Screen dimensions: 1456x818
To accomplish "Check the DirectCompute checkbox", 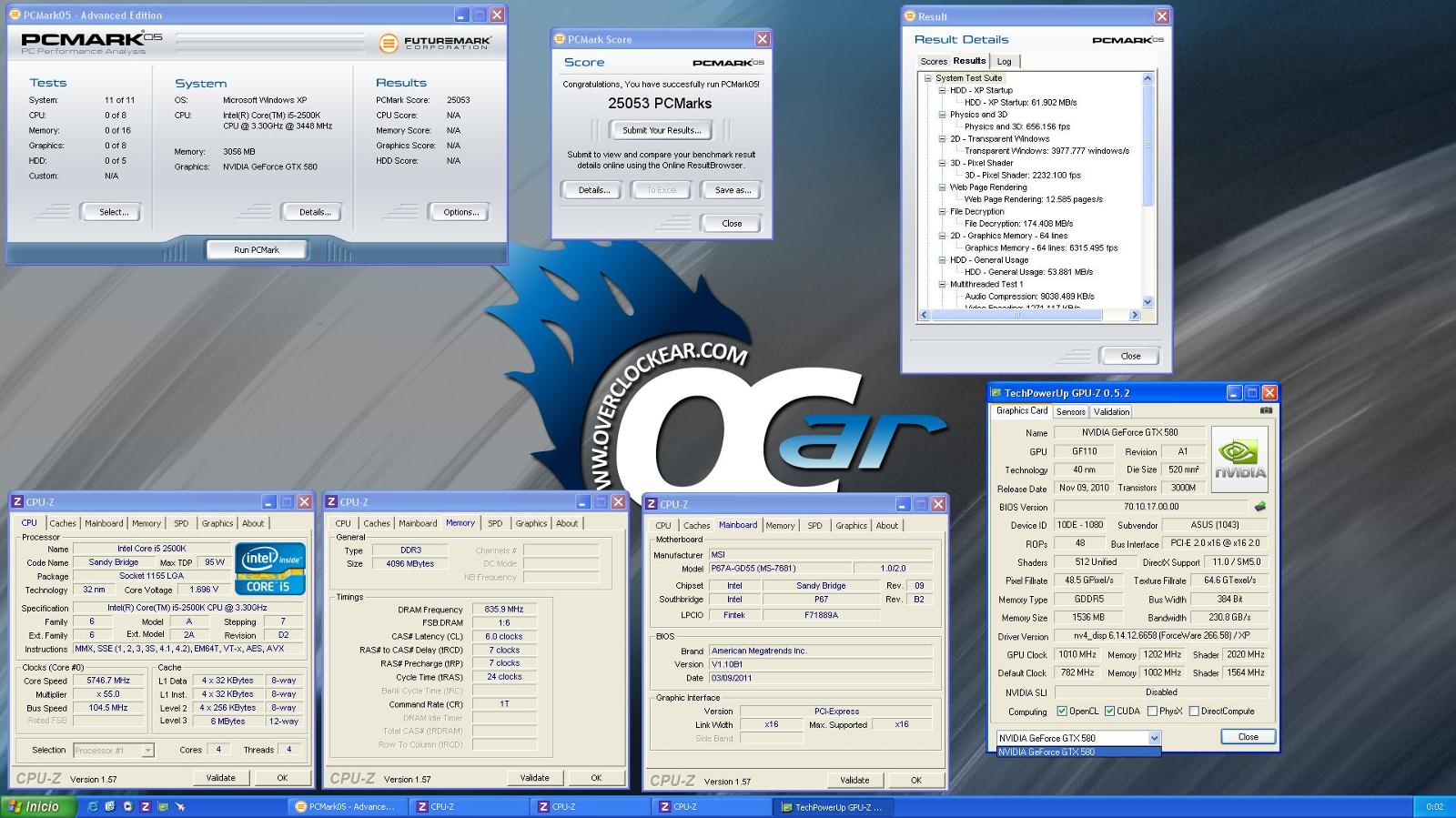I will [1193, 712].
